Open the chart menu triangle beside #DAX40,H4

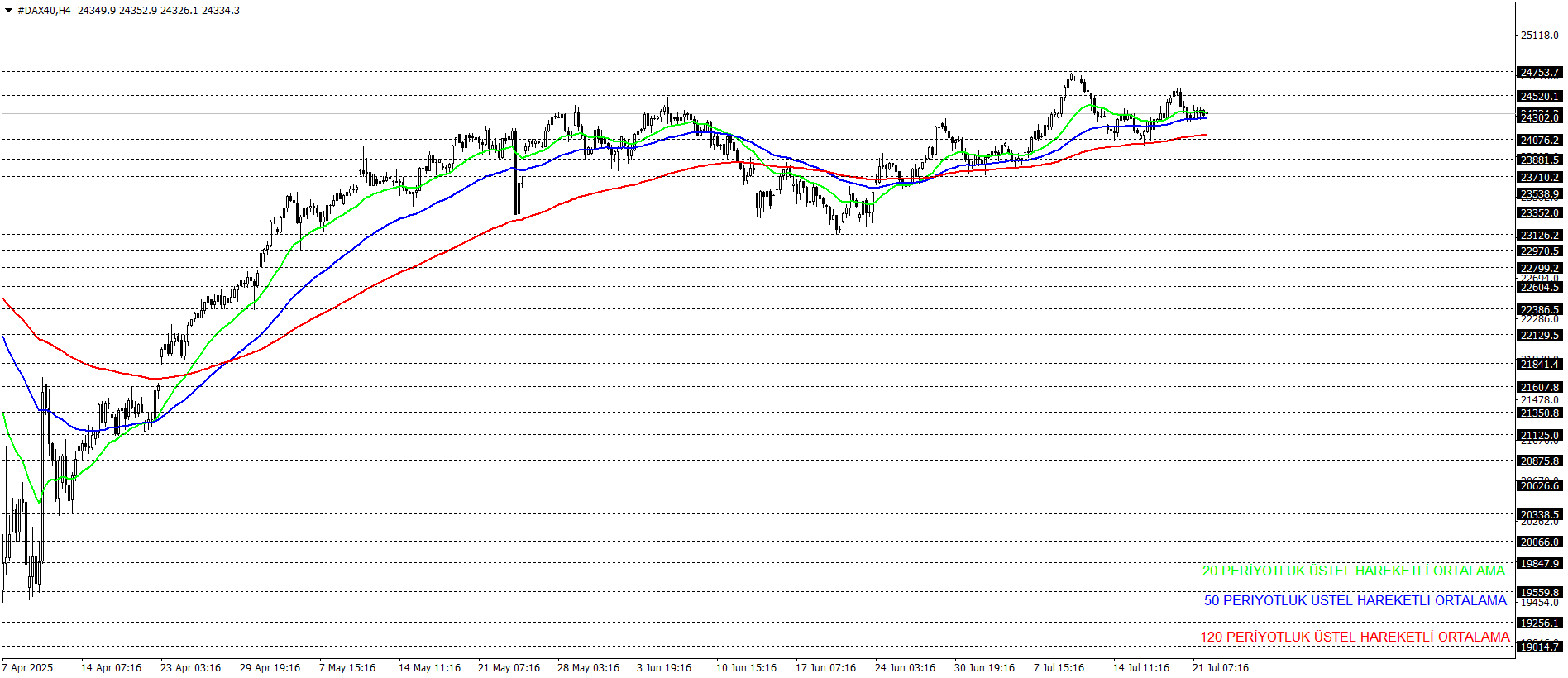point(8,11)
